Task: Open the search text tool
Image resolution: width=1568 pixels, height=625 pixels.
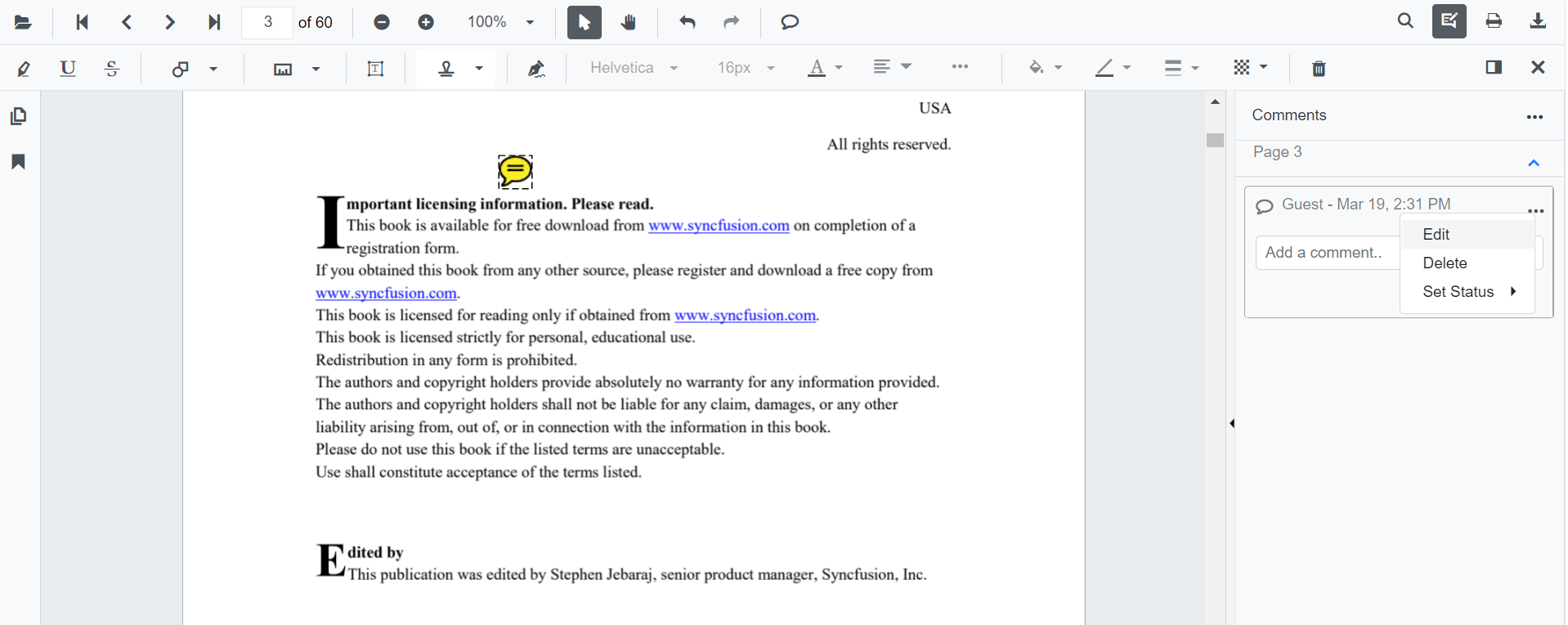Action: point(1405,21)
